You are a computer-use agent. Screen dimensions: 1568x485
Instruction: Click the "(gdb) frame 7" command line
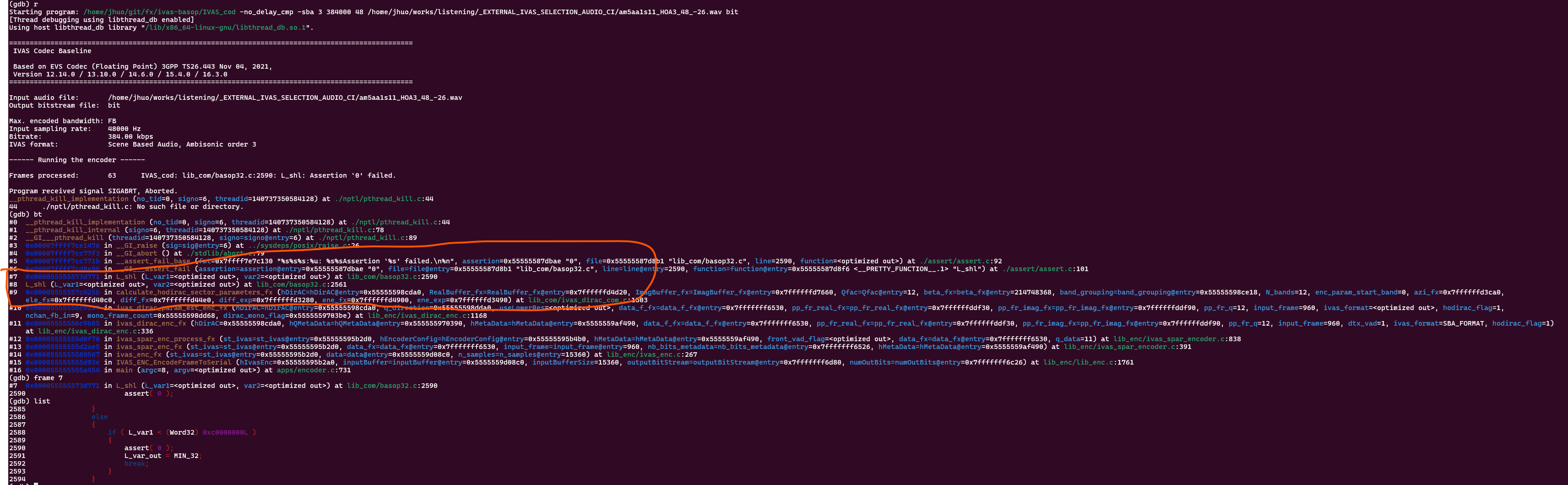coord(35,378)
